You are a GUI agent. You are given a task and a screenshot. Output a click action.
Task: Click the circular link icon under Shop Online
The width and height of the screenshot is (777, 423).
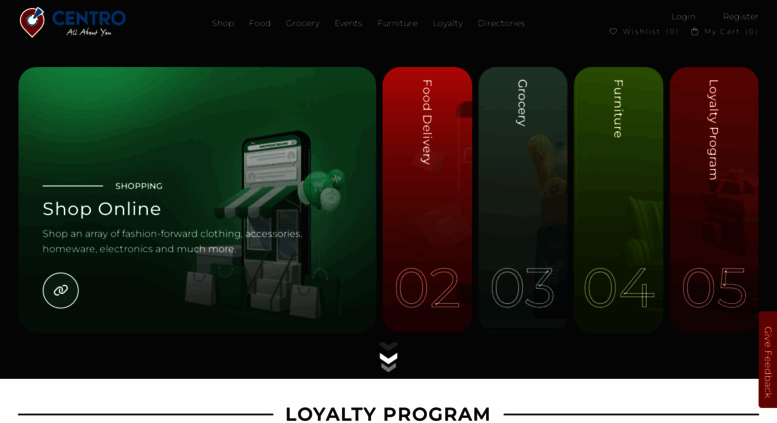pos(60,290)
